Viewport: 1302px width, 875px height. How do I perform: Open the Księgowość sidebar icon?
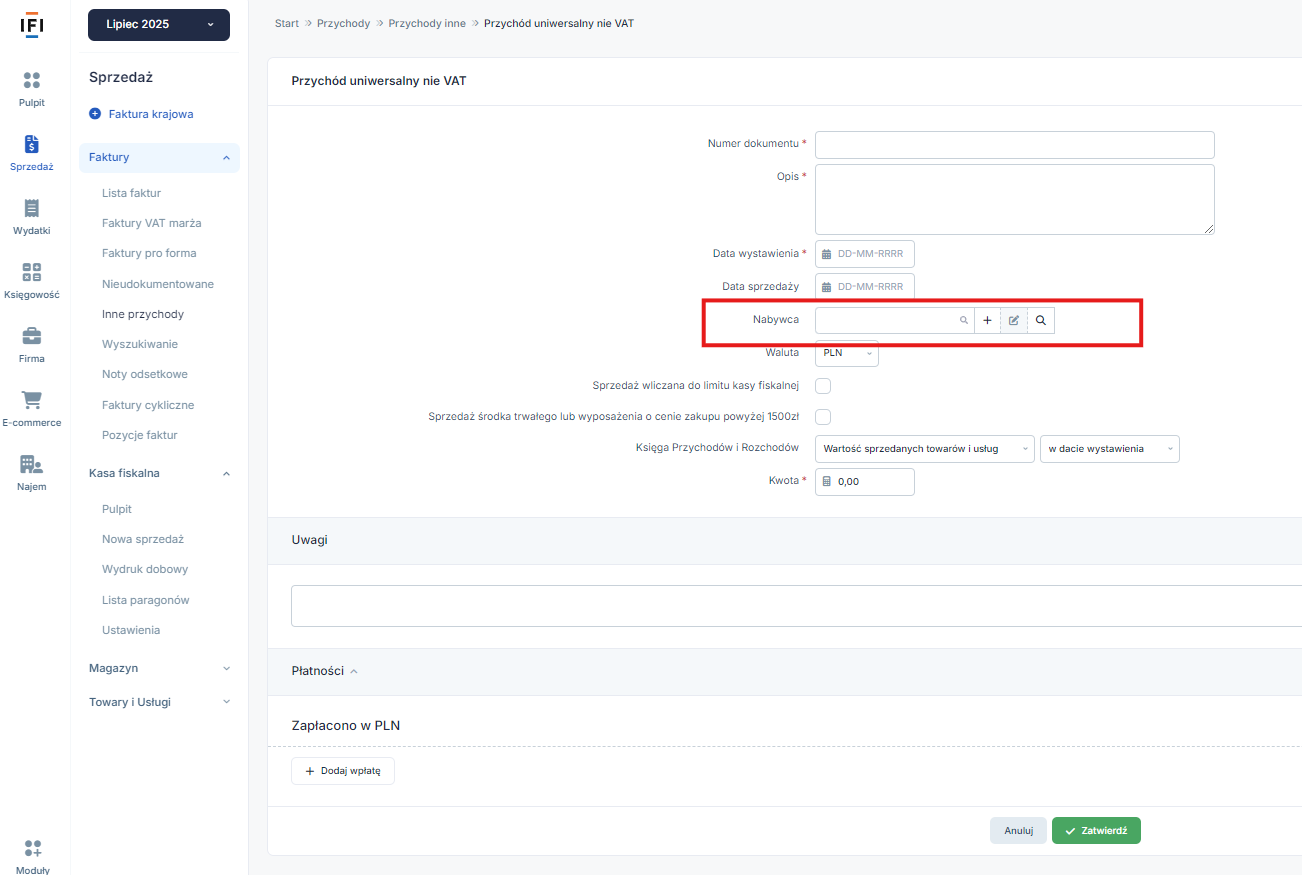pos(32,272)
